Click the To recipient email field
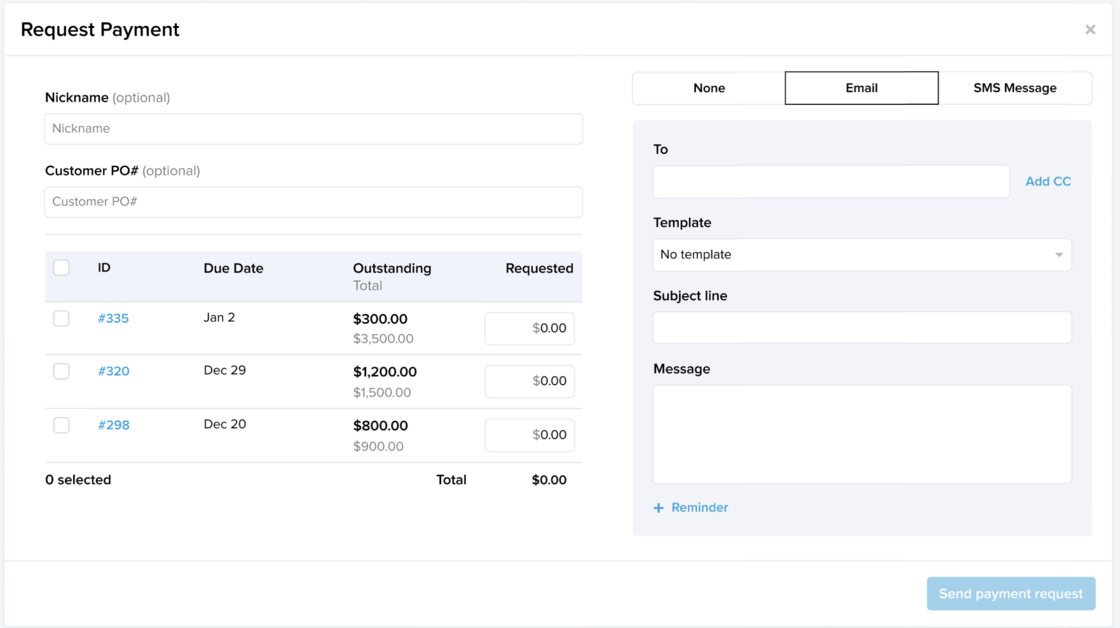Screen dimensions: 1120x628 click(830, 182)
